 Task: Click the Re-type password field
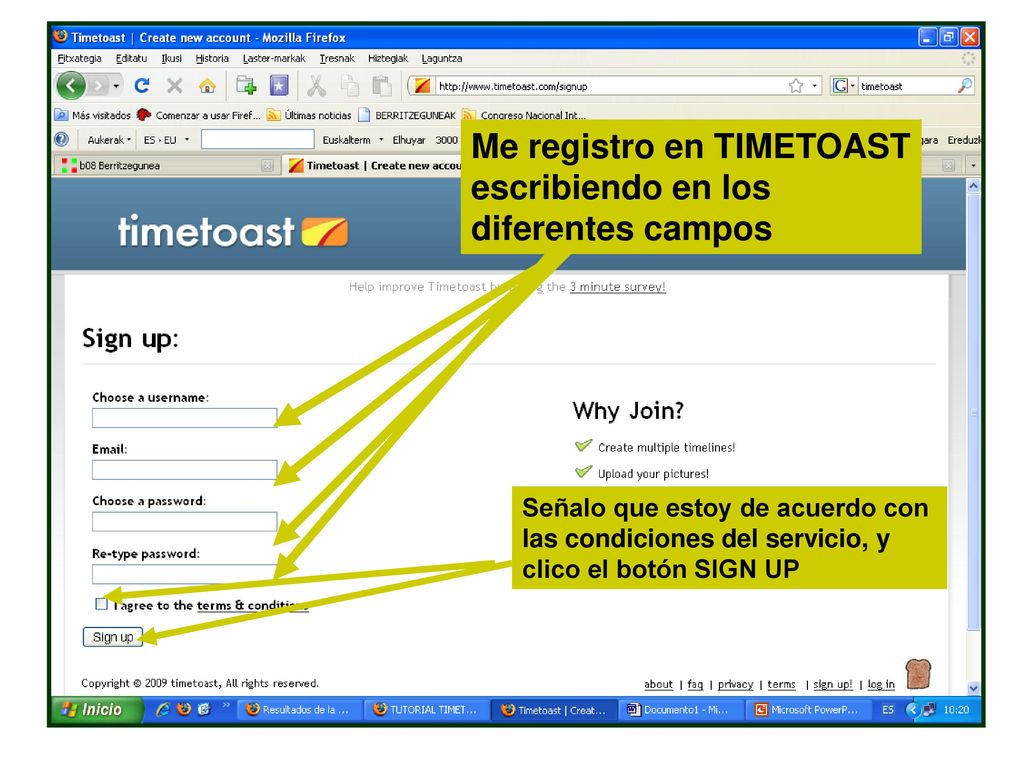tap(185, 574)
